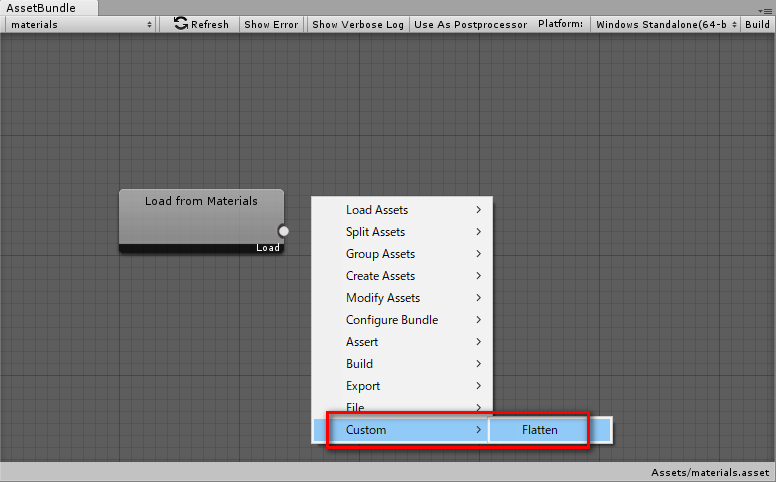The image size is (776, 482).
Task: Open the Assert submenu
Action: [x=402, y=342]
